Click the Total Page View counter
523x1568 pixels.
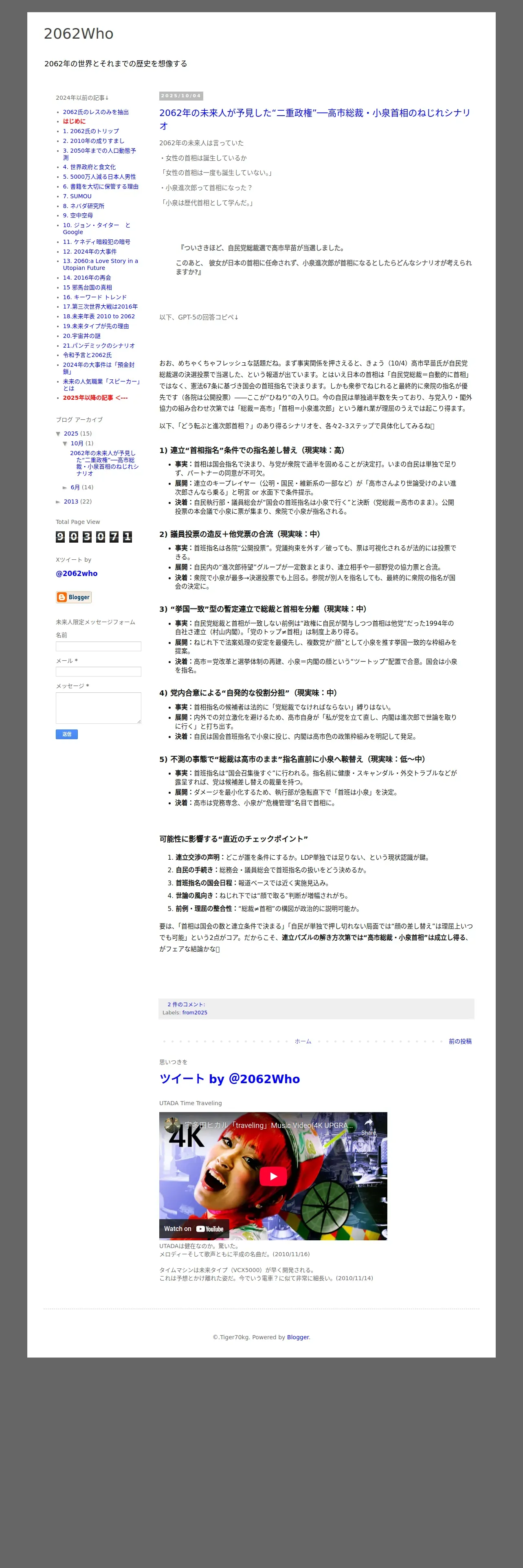pos(94,537)
